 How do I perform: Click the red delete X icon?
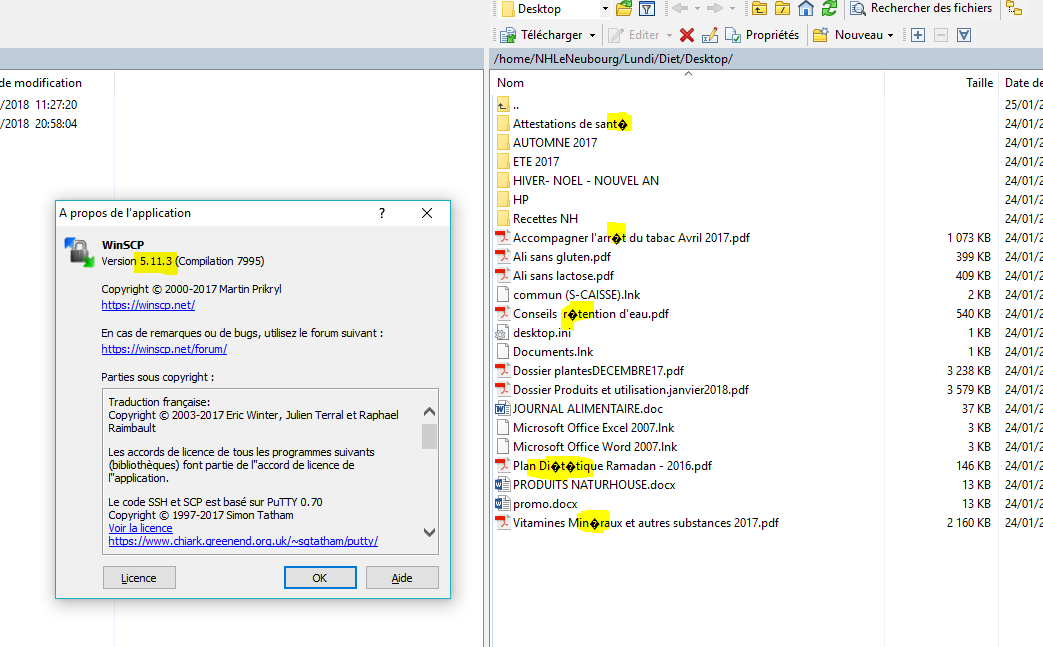pos(687,35)
